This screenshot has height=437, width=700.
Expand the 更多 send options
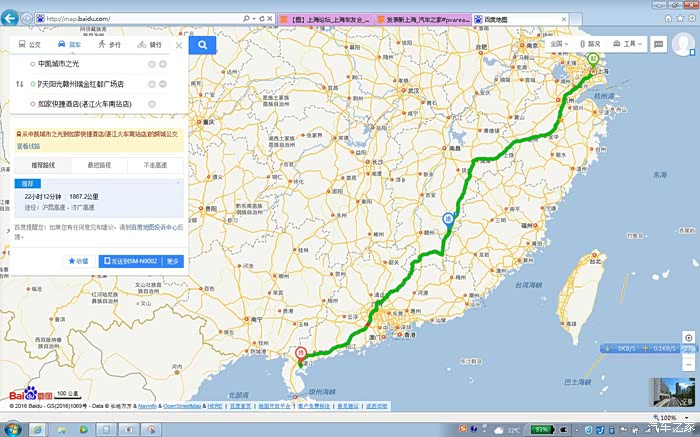pos(174,261)
